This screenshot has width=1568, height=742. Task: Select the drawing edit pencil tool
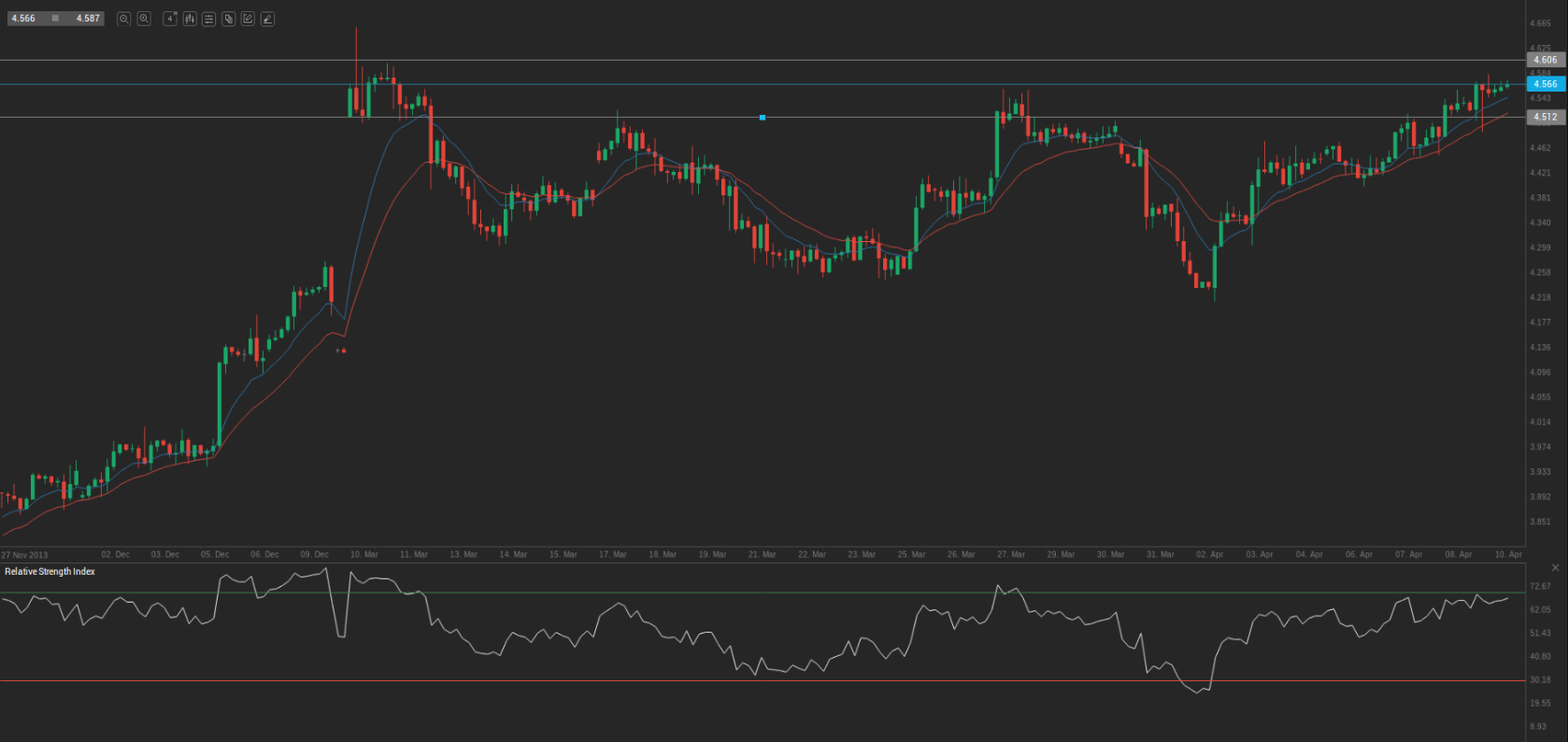click(x=248, y=19)
